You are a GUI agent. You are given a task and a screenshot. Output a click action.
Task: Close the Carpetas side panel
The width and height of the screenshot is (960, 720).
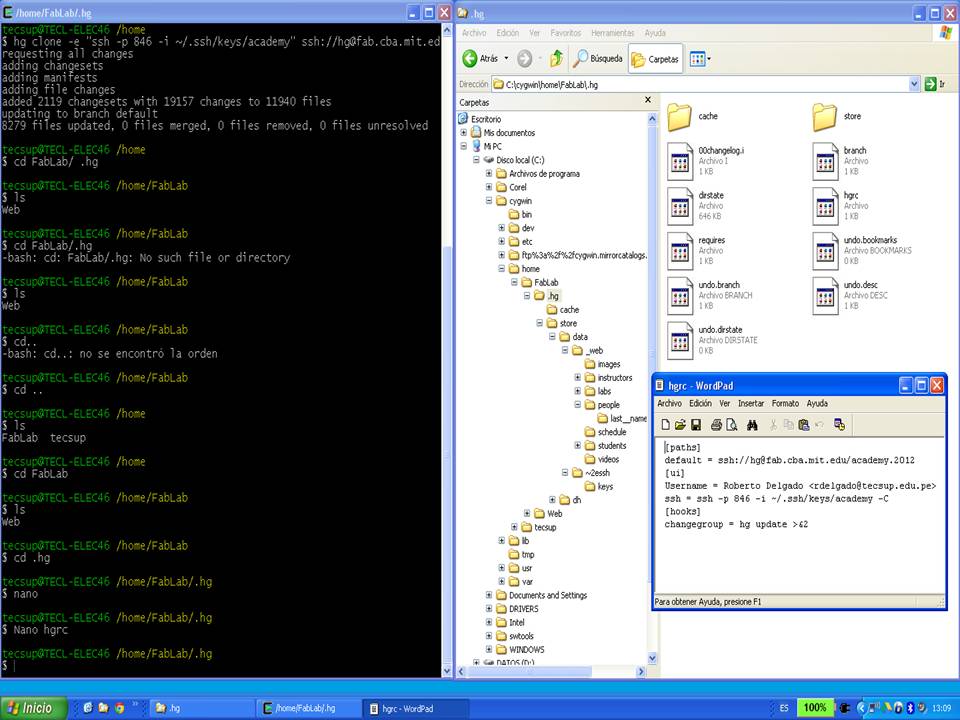pos(648,100)
